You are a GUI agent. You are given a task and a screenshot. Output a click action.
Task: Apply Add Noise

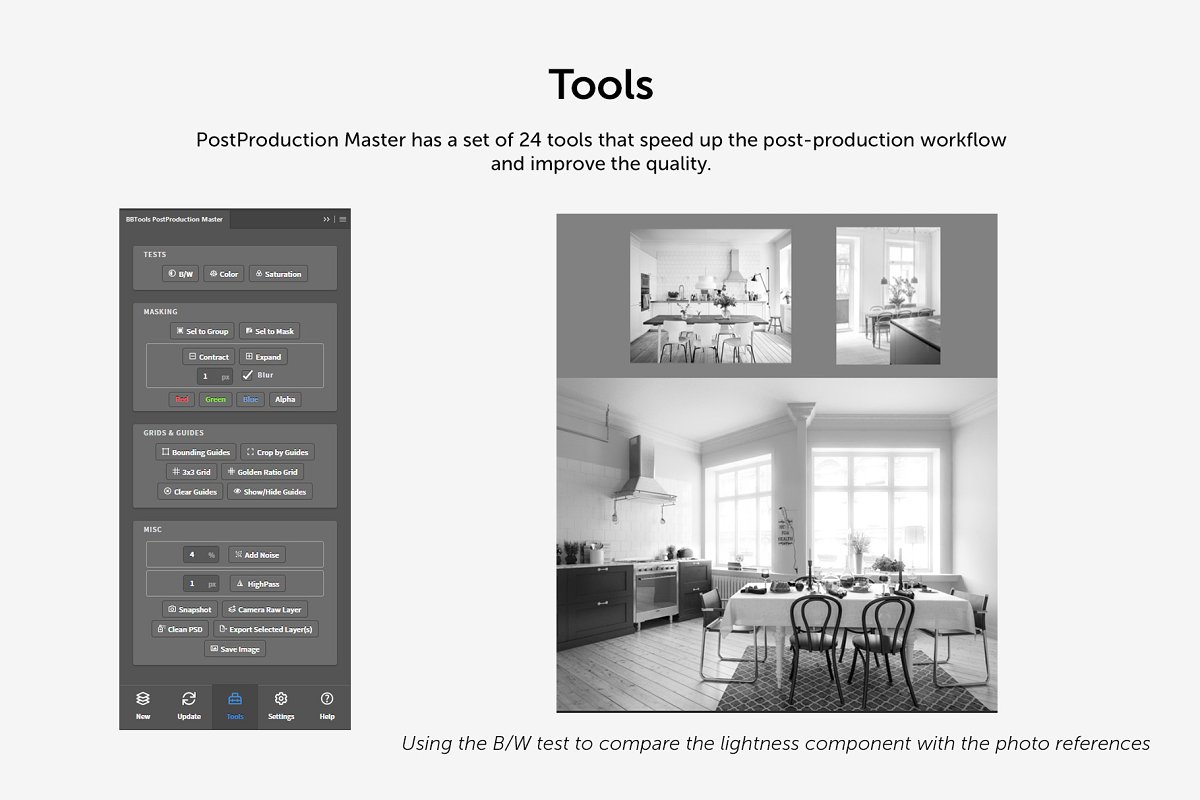coord(256,554)
